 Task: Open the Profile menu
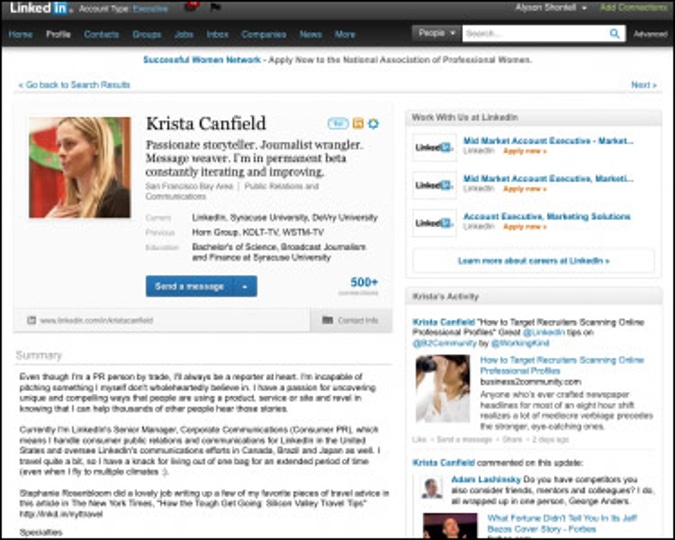pos(58,34)
